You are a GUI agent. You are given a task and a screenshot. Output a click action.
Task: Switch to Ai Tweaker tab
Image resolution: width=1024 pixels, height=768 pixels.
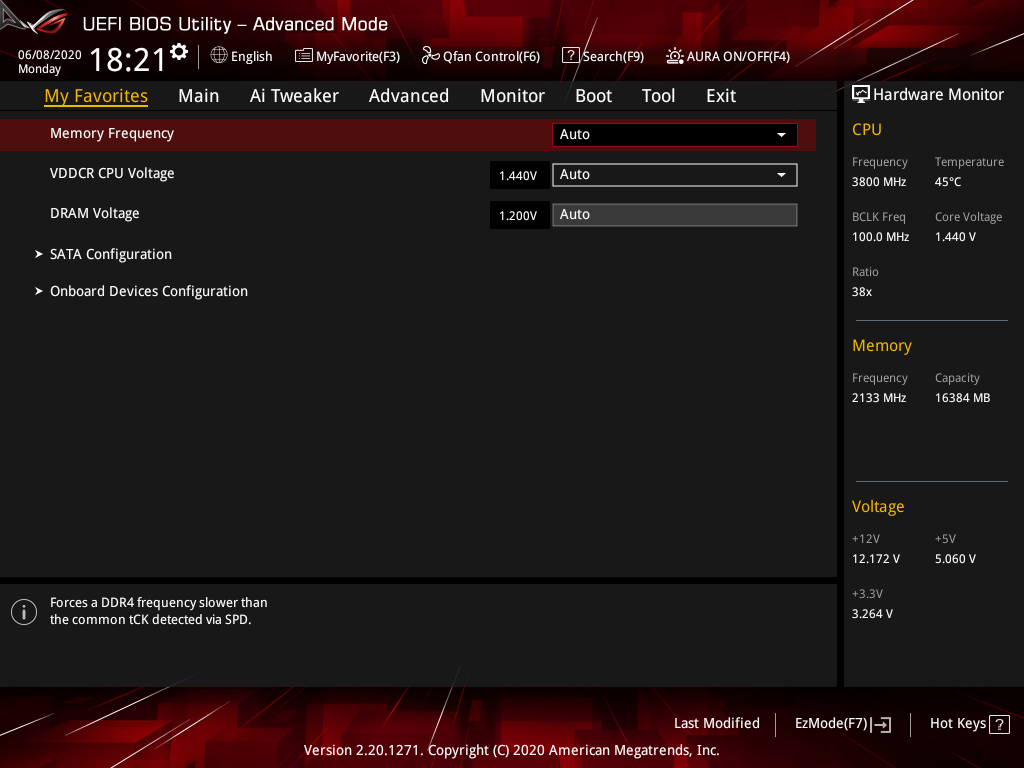coord(294,96)
